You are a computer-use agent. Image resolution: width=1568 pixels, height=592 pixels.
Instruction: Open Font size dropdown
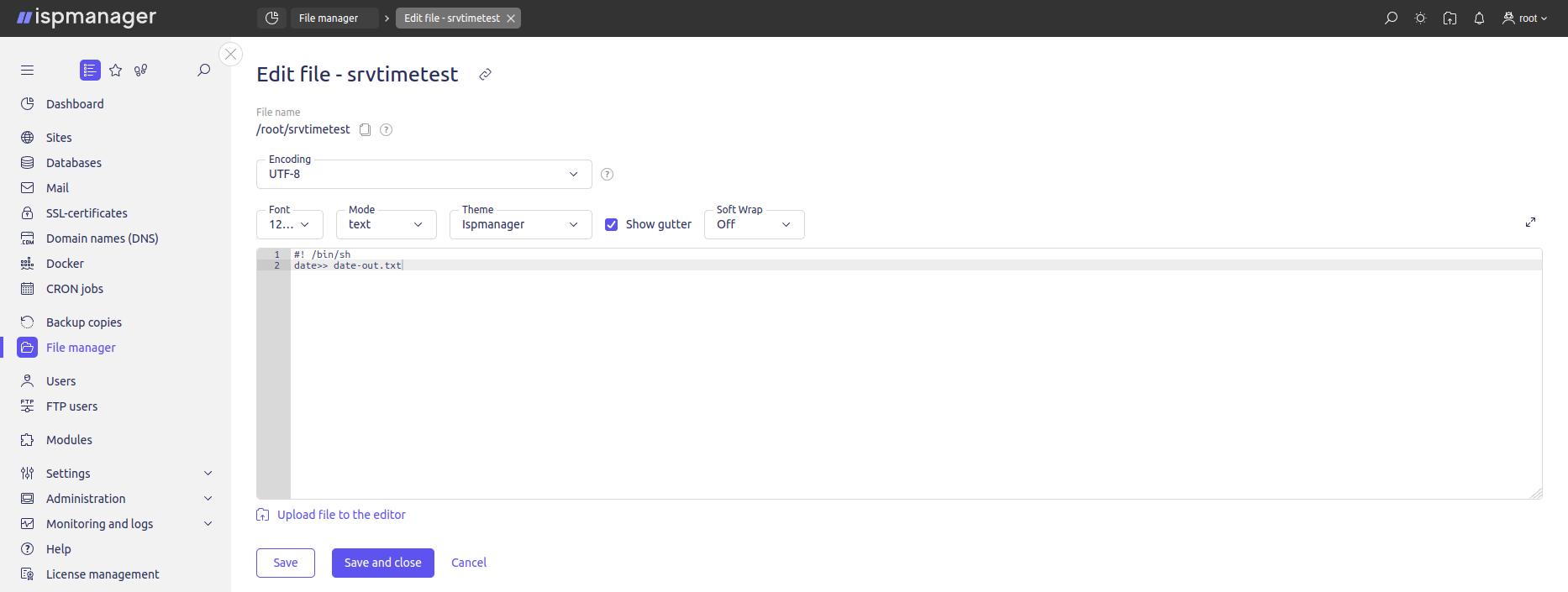pos(290,224)
